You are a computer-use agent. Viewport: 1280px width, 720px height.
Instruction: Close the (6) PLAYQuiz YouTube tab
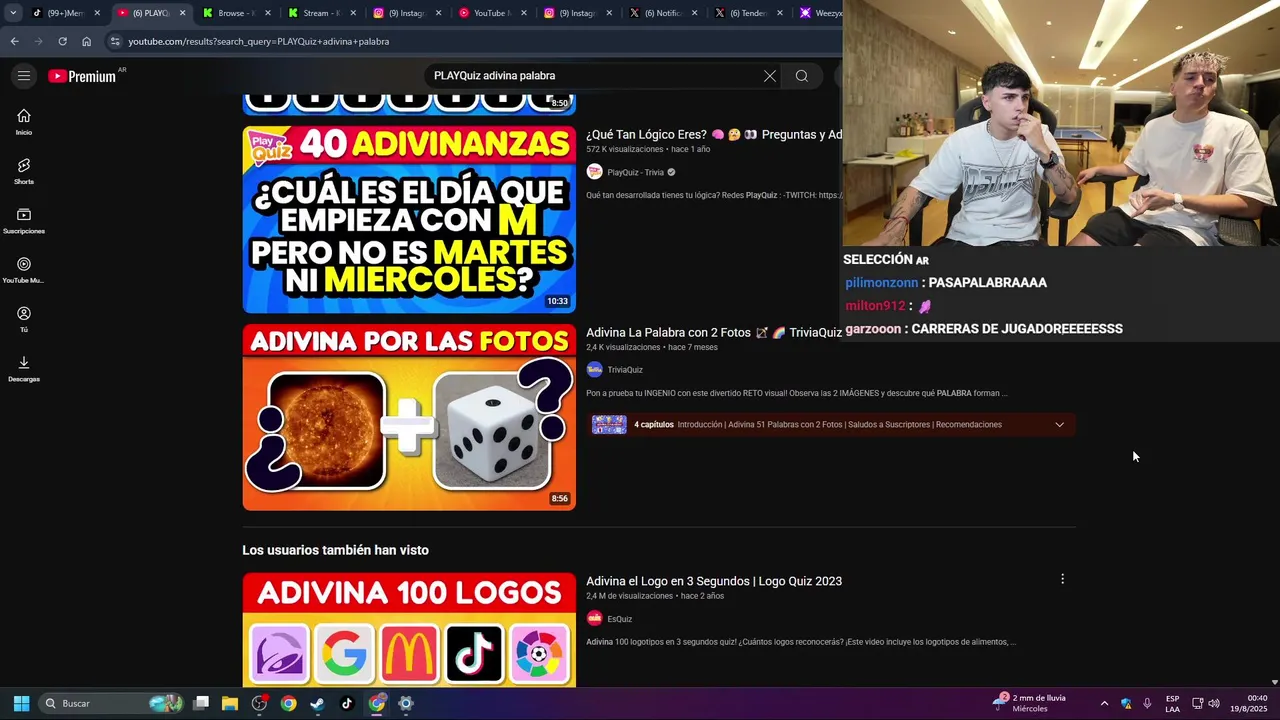pos(182,13)
